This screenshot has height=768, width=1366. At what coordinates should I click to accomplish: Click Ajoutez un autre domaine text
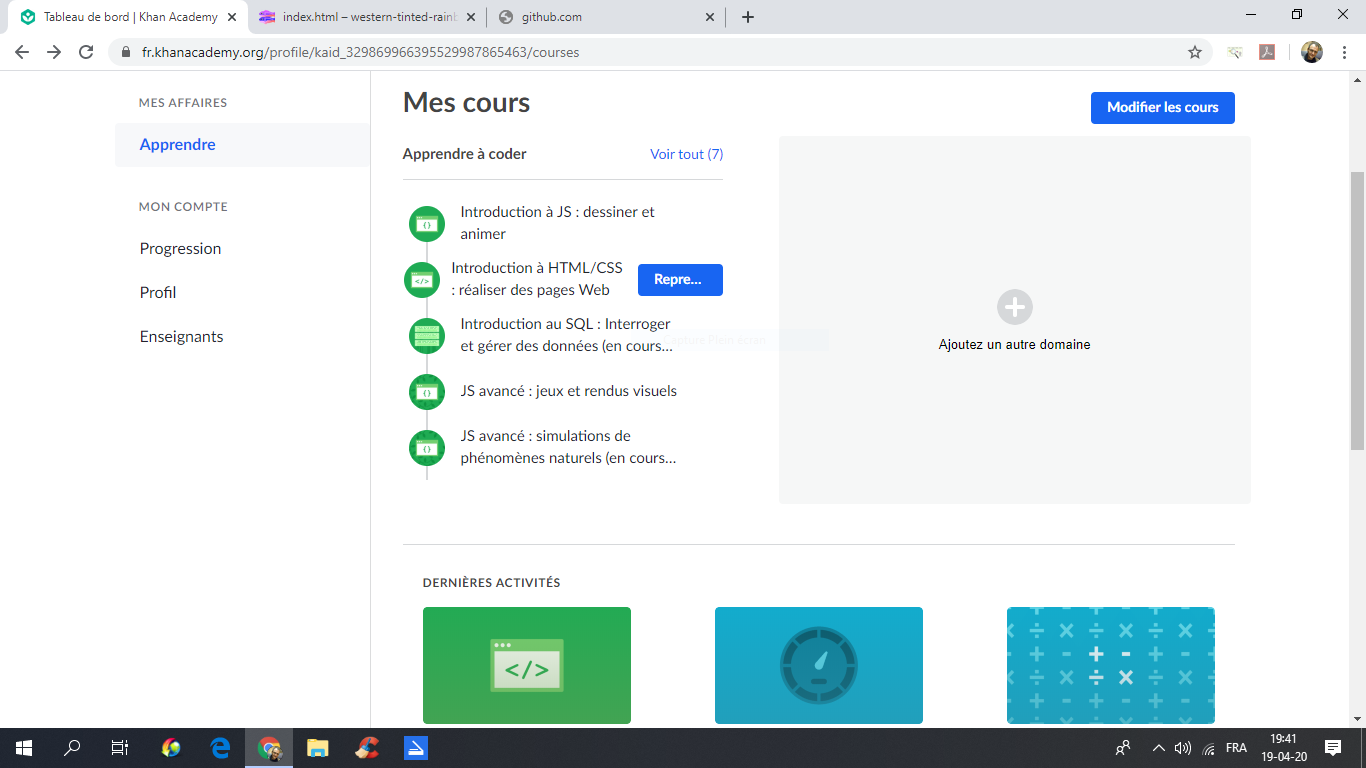1014,345
